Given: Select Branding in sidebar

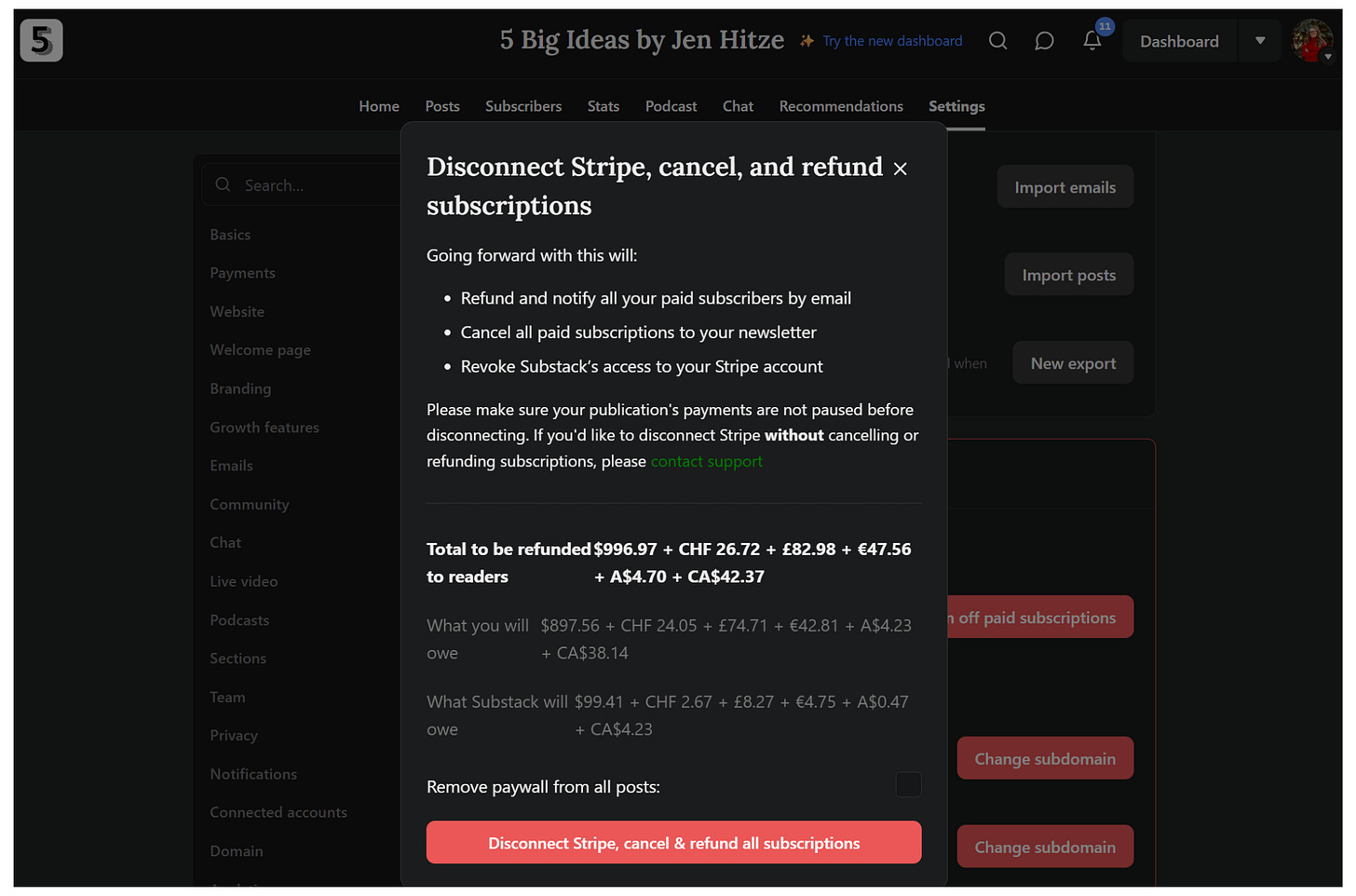Looking at the screenshot, I should (x=240, y=388).
